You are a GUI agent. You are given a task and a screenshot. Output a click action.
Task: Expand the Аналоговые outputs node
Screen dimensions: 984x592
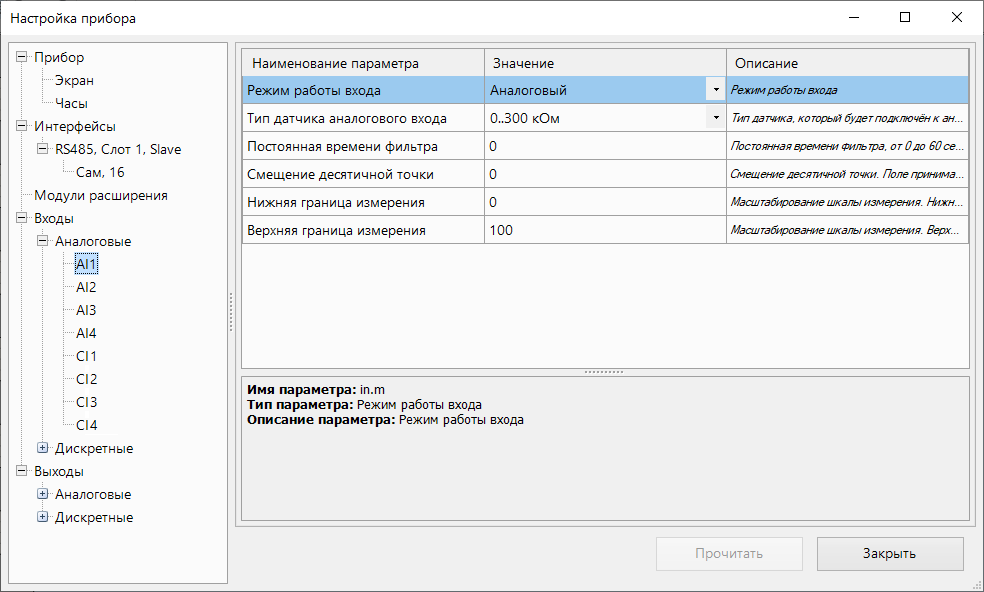pos(43,495)
